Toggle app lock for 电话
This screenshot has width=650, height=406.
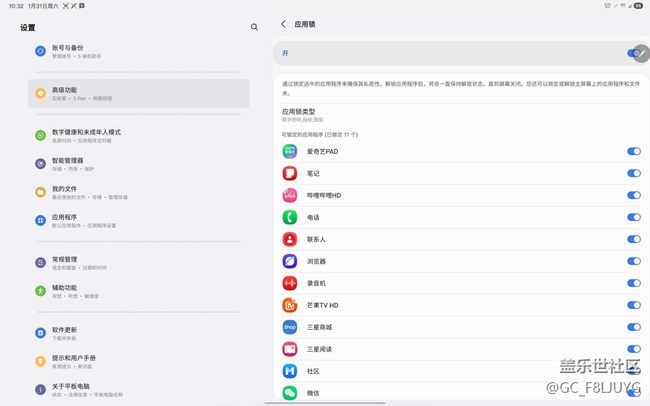click(x=633, y=217)
